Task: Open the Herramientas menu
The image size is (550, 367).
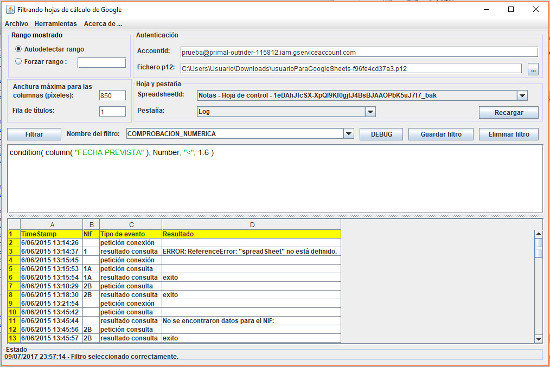Action: [55, 24]
